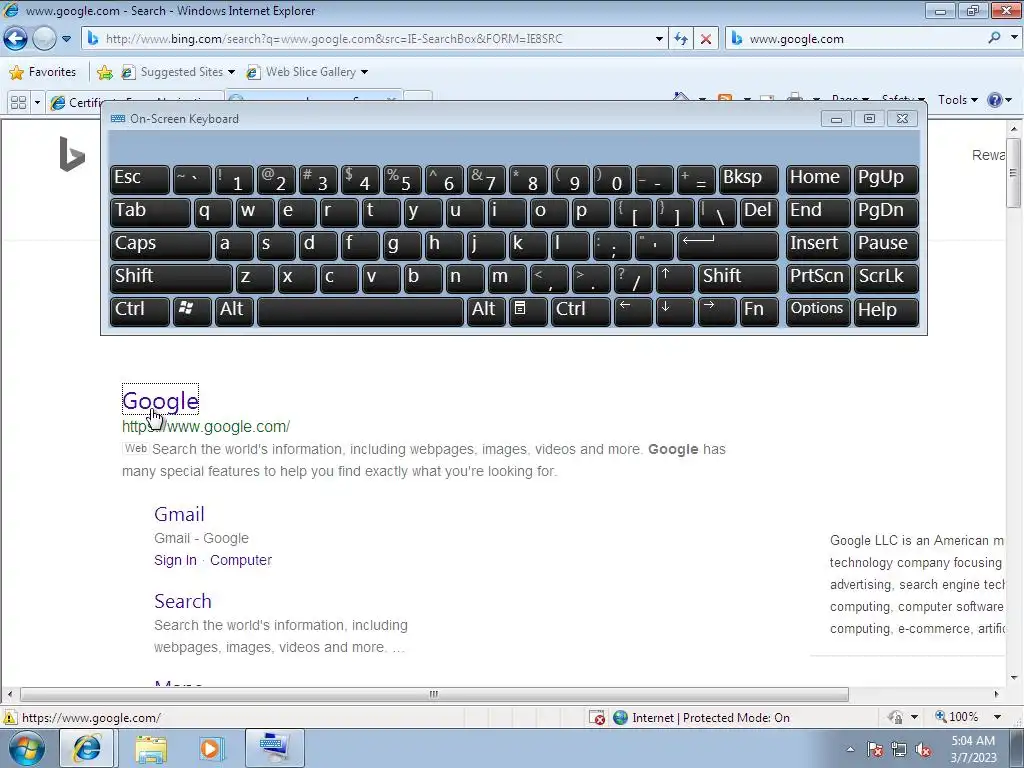The image size is (1024, 768).
Task: Click the pop-up blocked icon in the status bar
Action: coord(597,718)
